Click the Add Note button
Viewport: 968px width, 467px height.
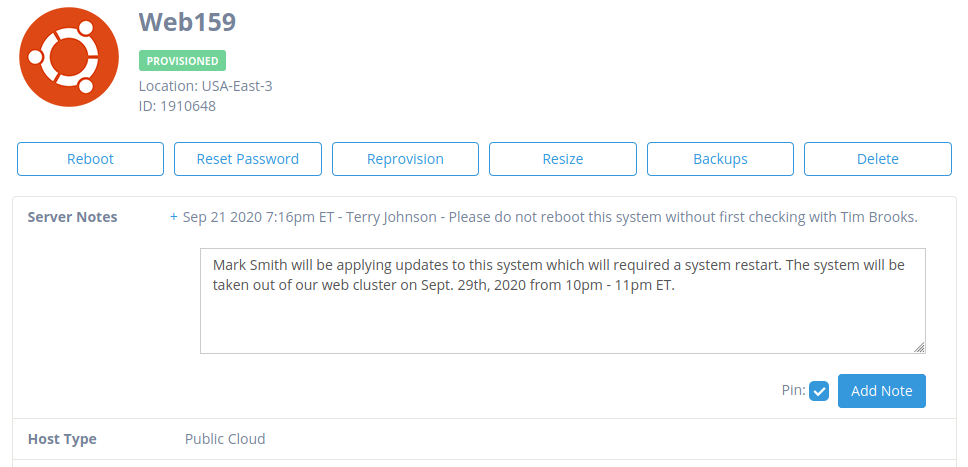point(882,391)
